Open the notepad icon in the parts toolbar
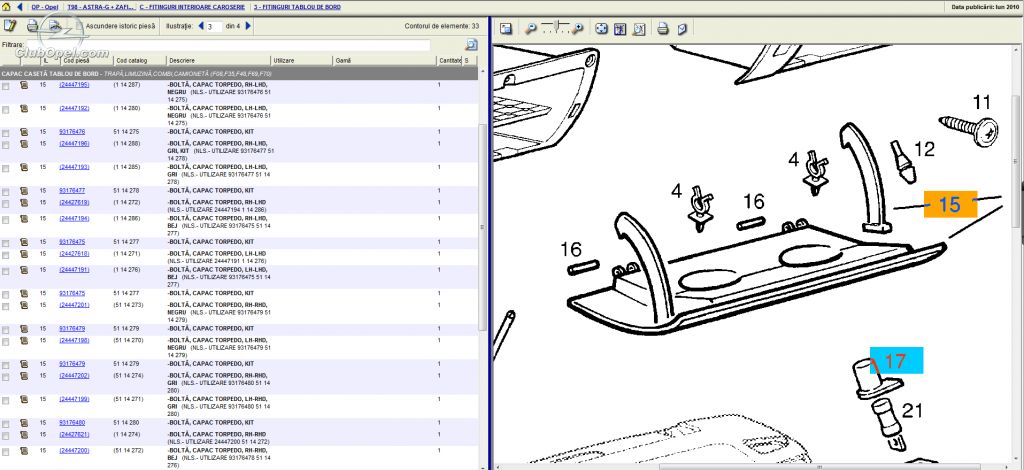This screenshot has height=470, width=1024. [10, 26]
